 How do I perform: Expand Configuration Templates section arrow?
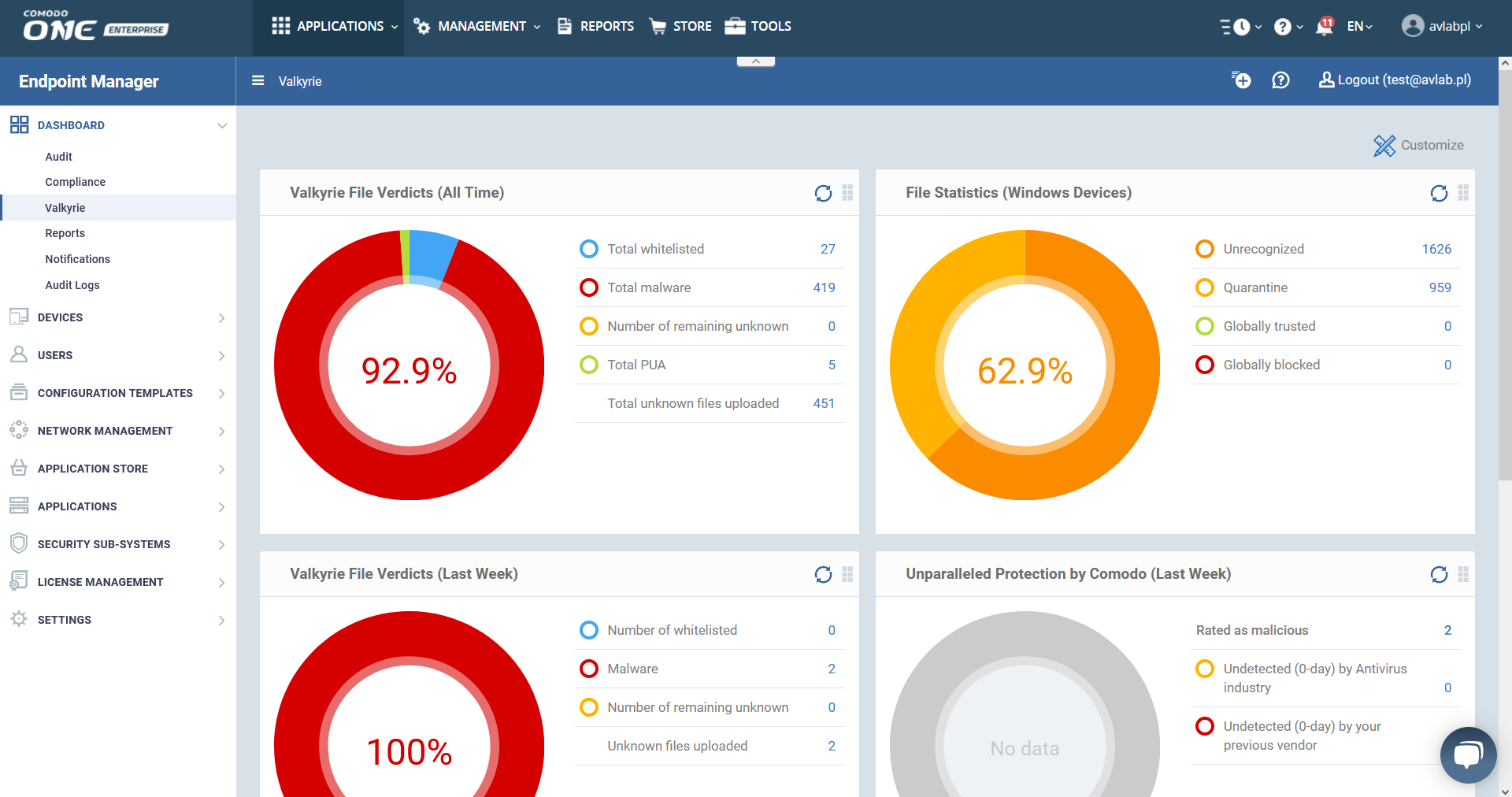point(222,393)
